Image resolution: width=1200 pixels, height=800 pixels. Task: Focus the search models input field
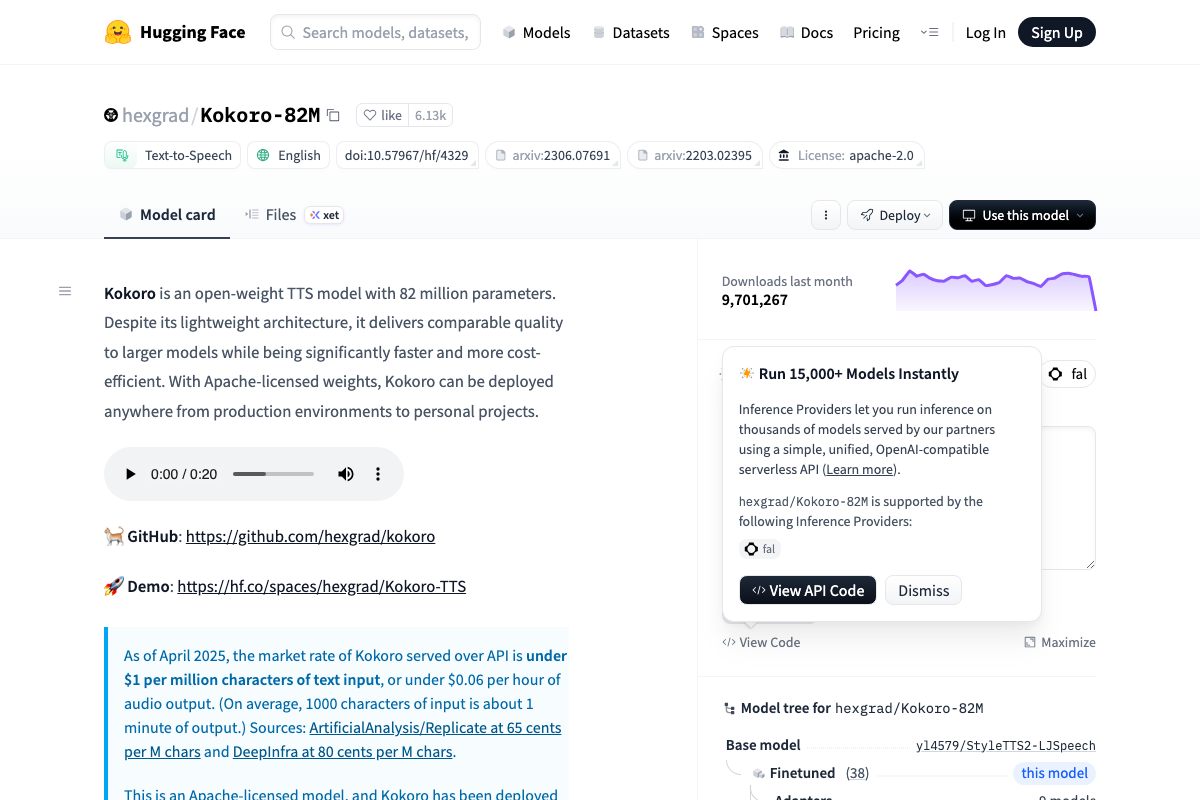tap(376, 32)
